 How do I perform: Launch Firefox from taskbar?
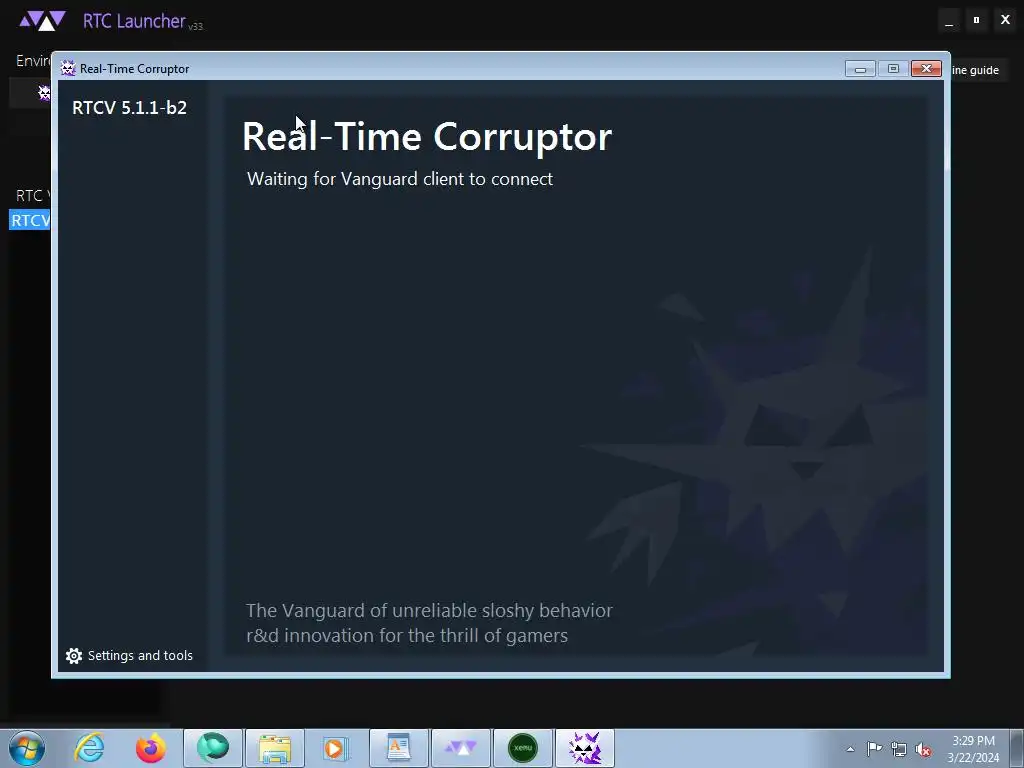[151, 748]
